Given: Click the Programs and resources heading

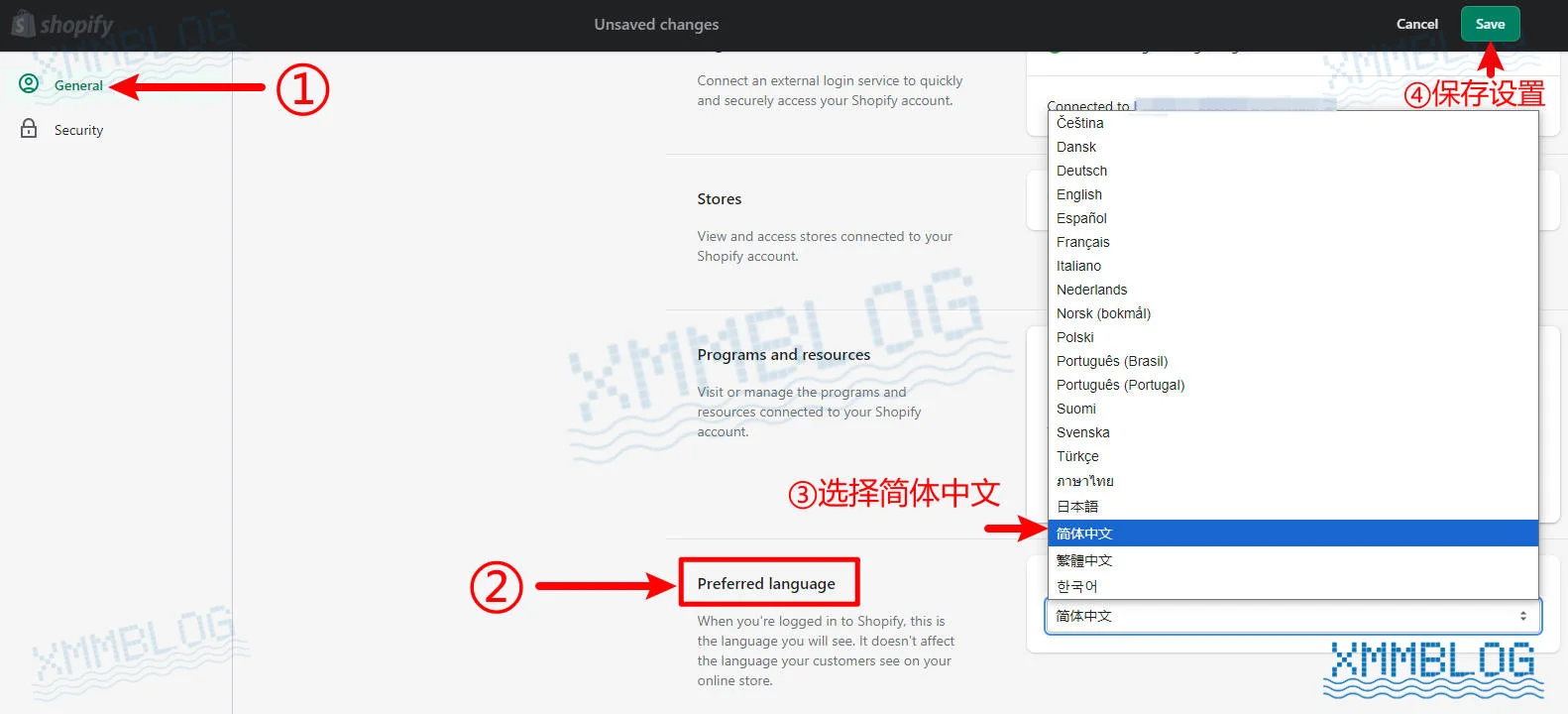Looking at the screenshot, I should (x=784, y=355).
